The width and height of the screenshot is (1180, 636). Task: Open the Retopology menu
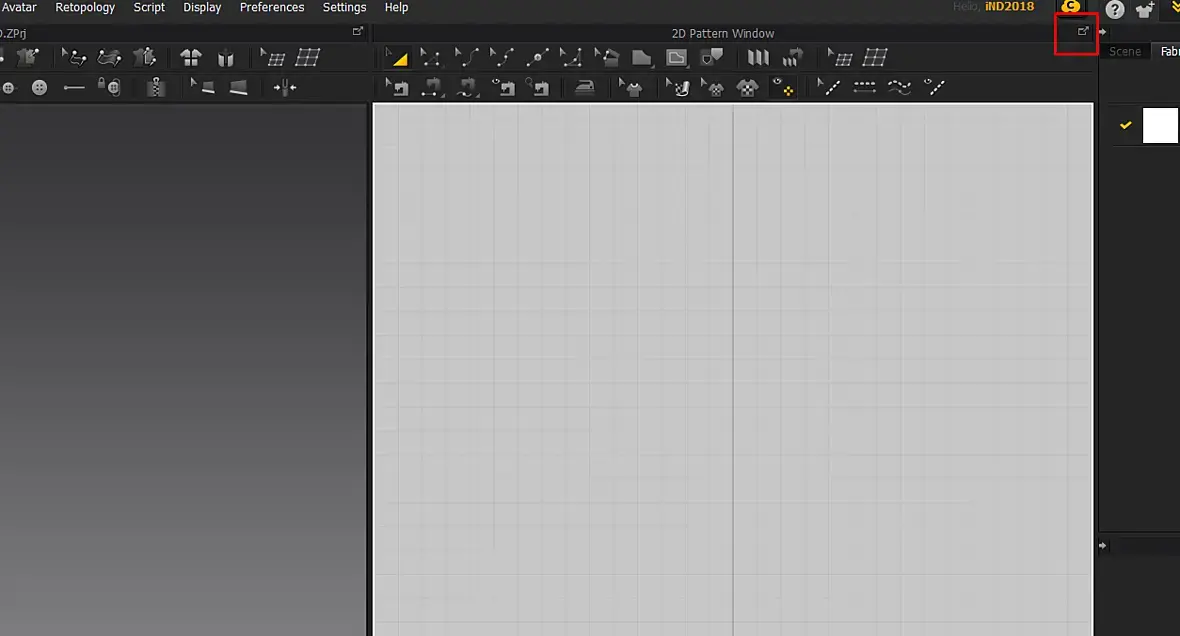point(85,8)
